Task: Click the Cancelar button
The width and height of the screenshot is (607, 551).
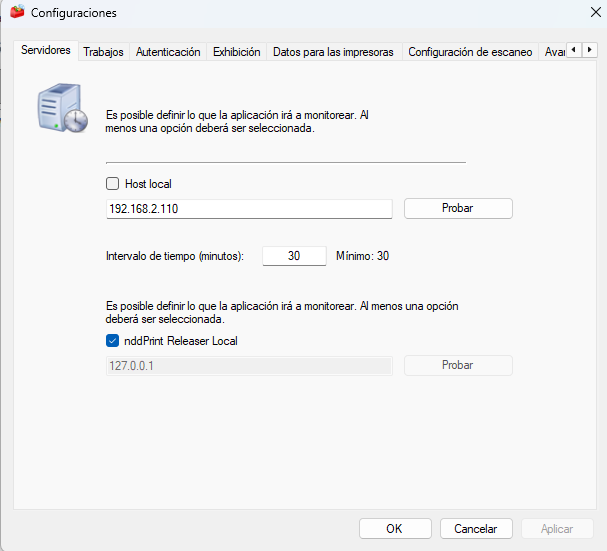Action: [476, 529]
